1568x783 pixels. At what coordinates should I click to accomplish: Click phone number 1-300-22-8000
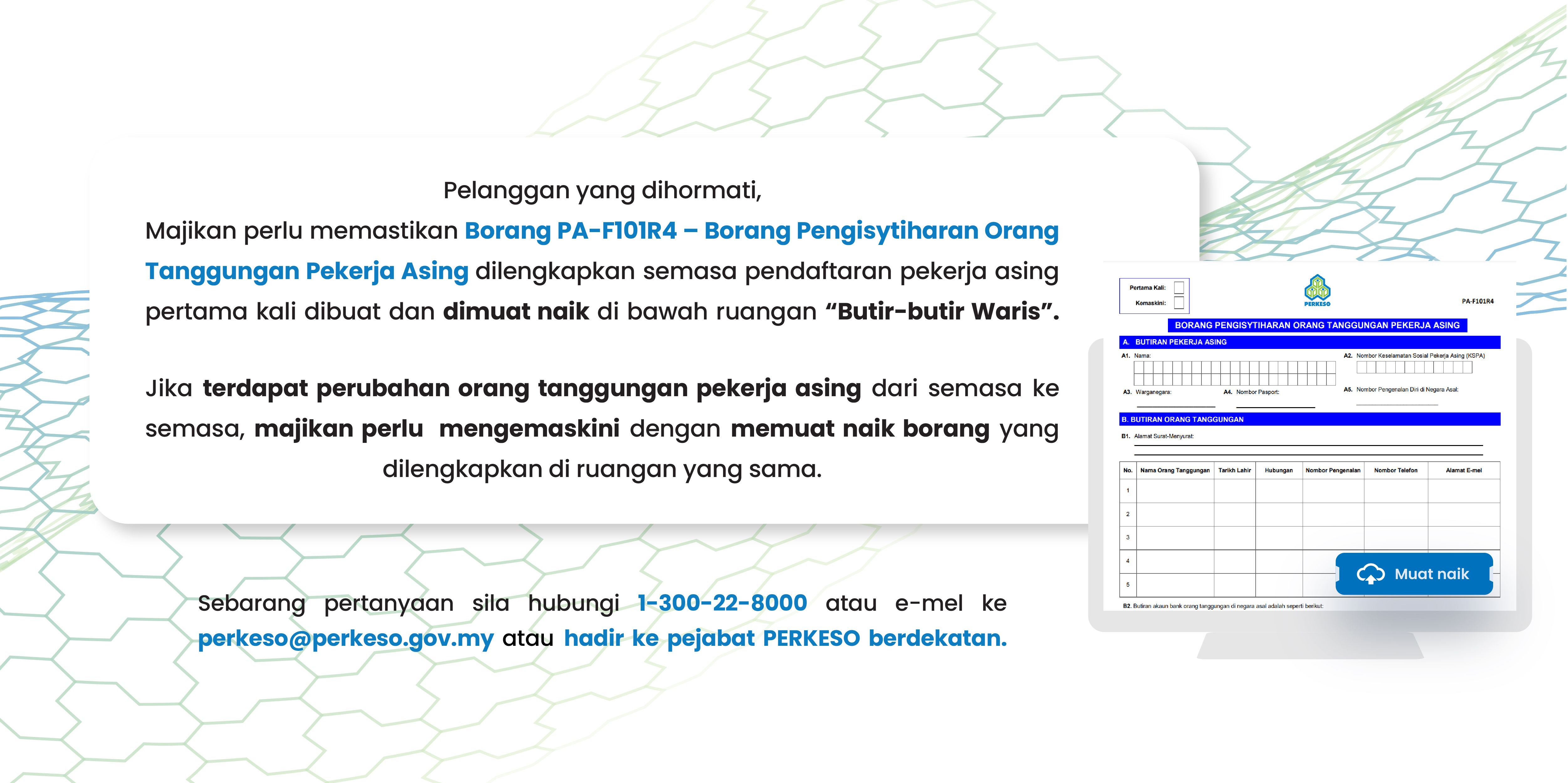click(x=722, y=603)
